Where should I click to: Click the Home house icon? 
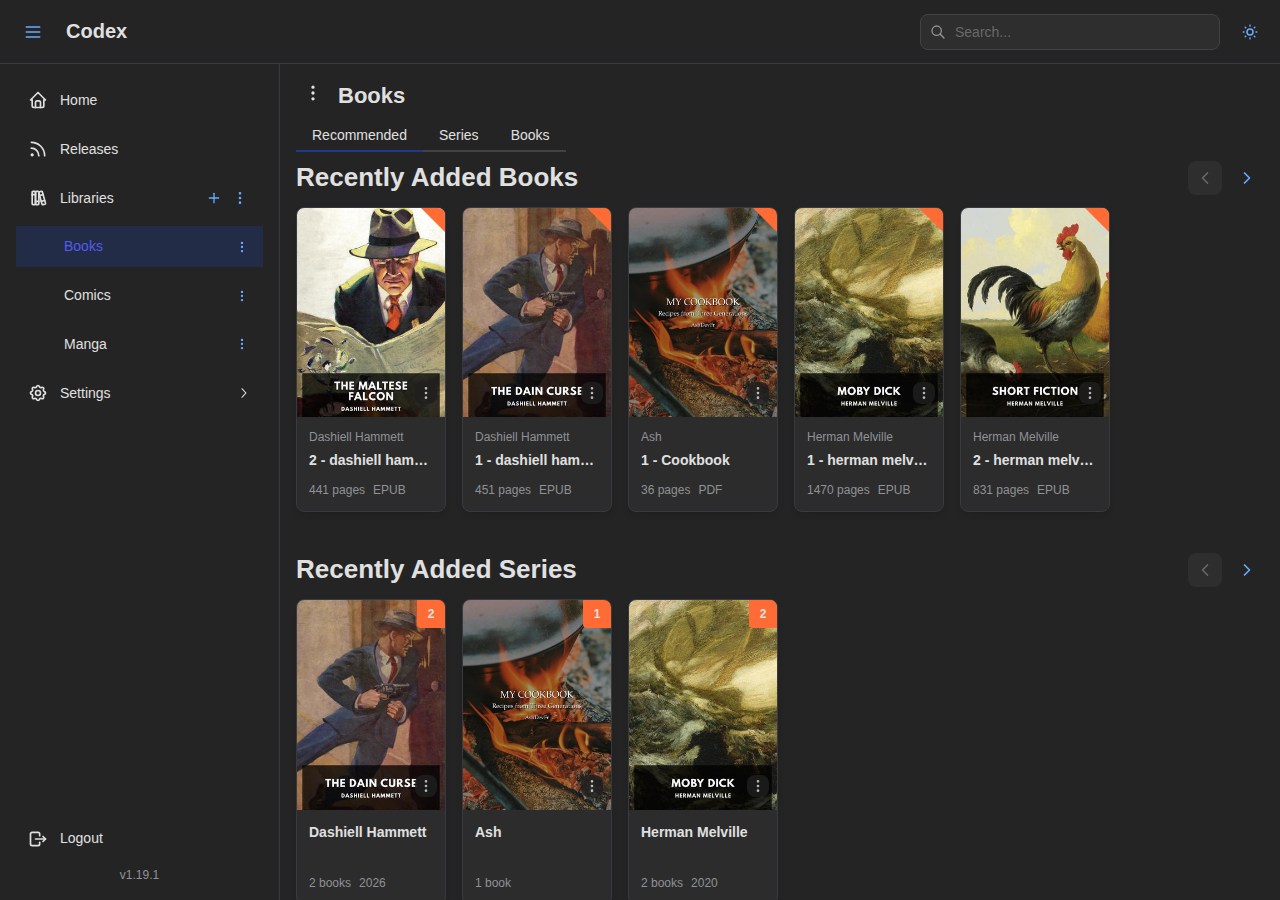[38, 100]
